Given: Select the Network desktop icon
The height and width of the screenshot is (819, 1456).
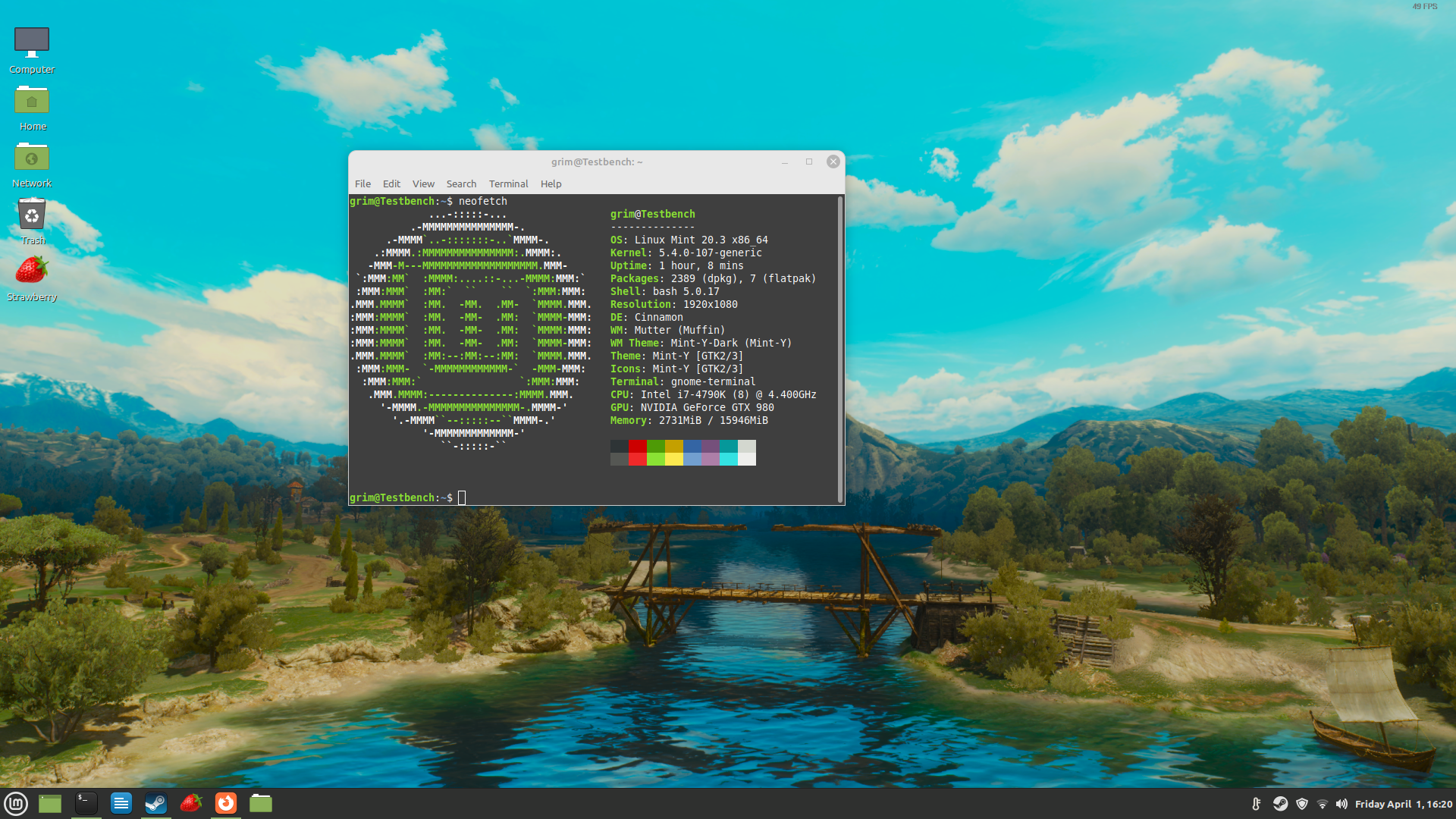Looking at the screenshot, I should pos(32,165).
